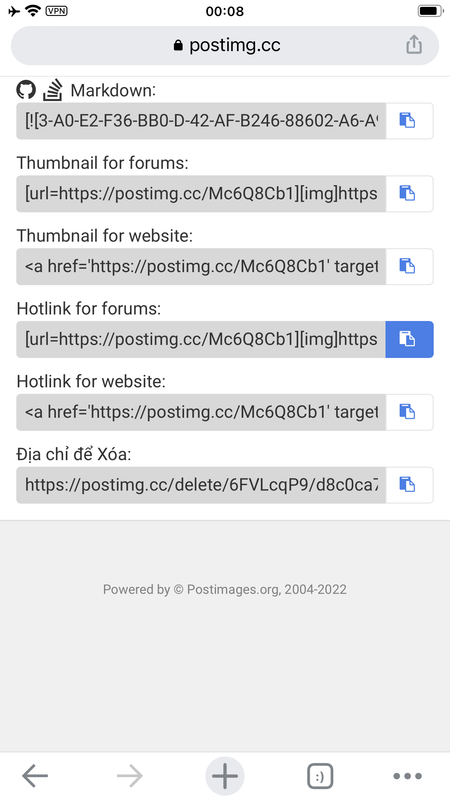Copy the Hotlink for forums code

409,339
